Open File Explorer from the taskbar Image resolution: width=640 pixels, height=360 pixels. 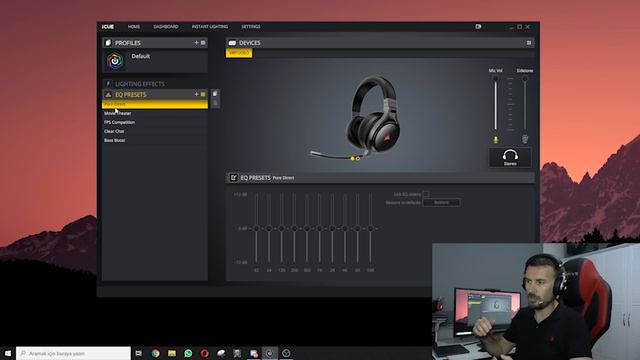tap(172, 353)
